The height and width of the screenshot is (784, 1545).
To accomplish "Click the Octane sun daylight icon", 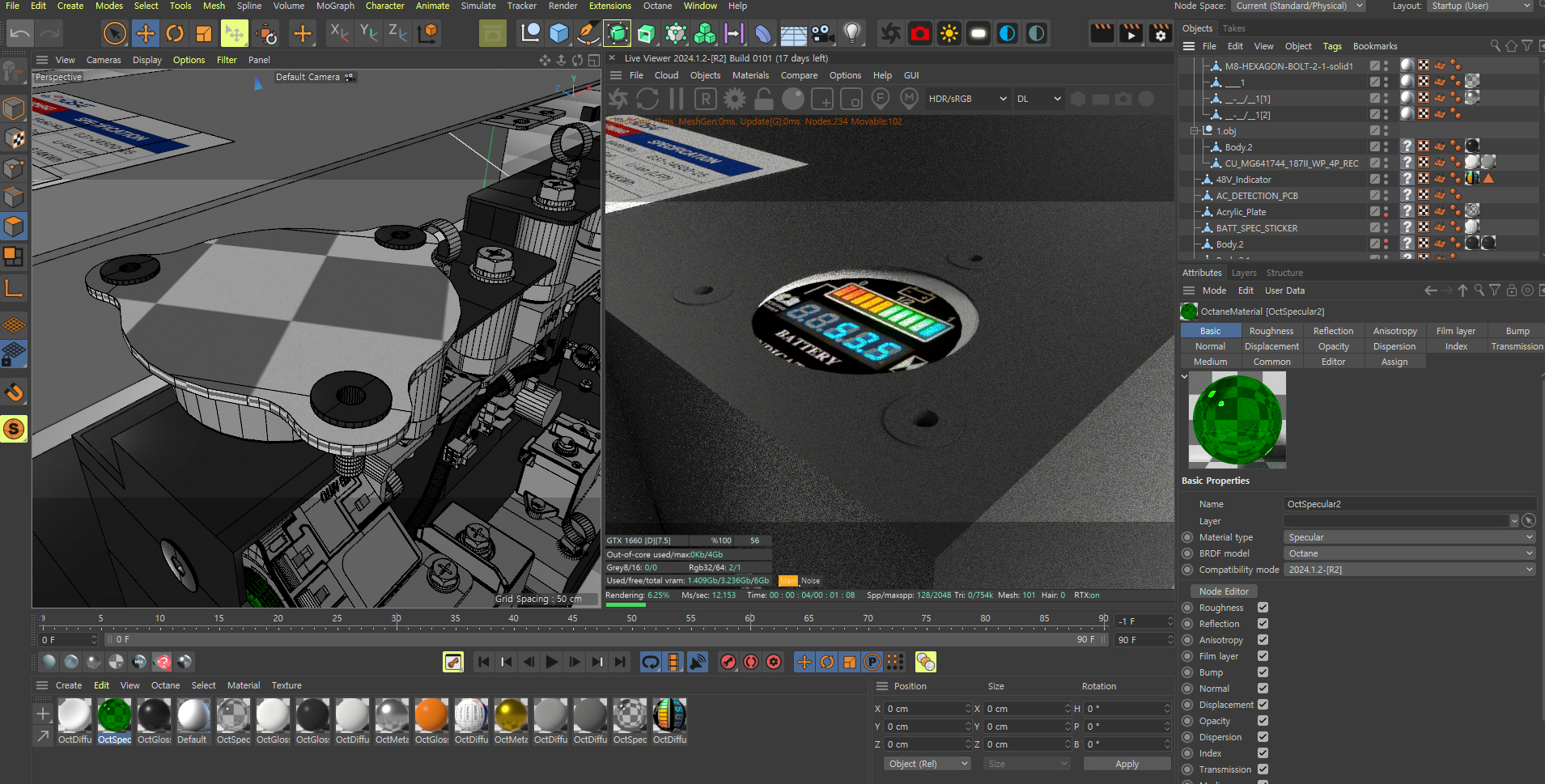I will (949, 33).
